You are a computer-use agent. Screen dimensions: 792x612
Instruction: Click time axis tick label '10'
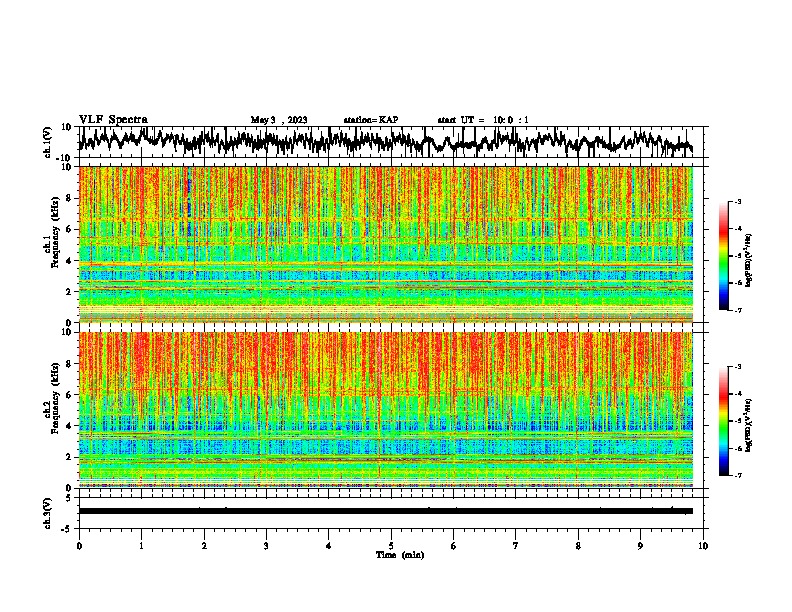coord(703,546)
